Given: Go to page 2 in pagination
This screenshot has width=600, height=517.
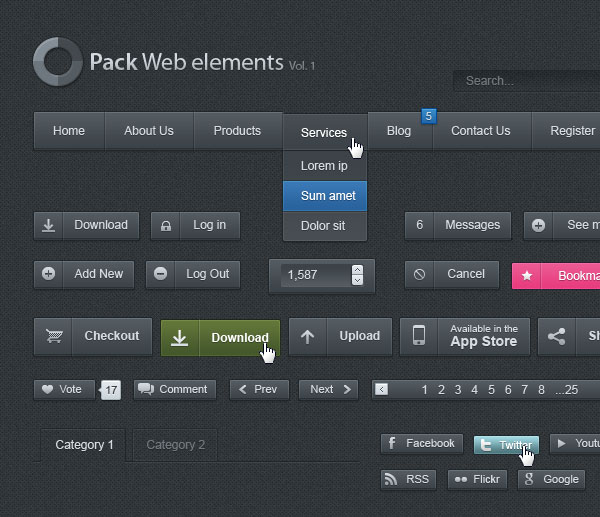Looking at the screenshot, I should tap(441, 390).
